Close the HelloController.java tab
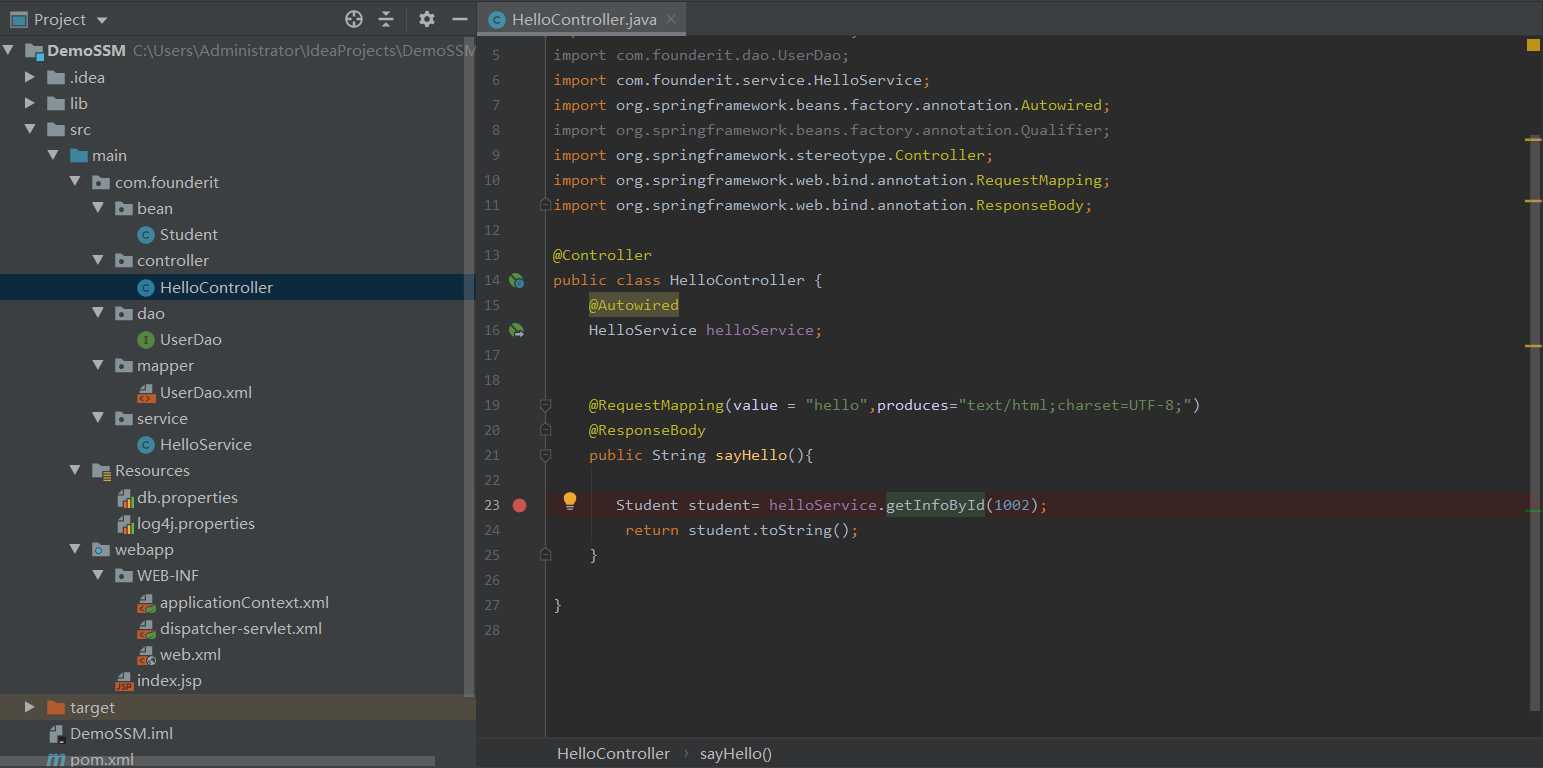This screenshot has width=1543, height=768. 671,18
